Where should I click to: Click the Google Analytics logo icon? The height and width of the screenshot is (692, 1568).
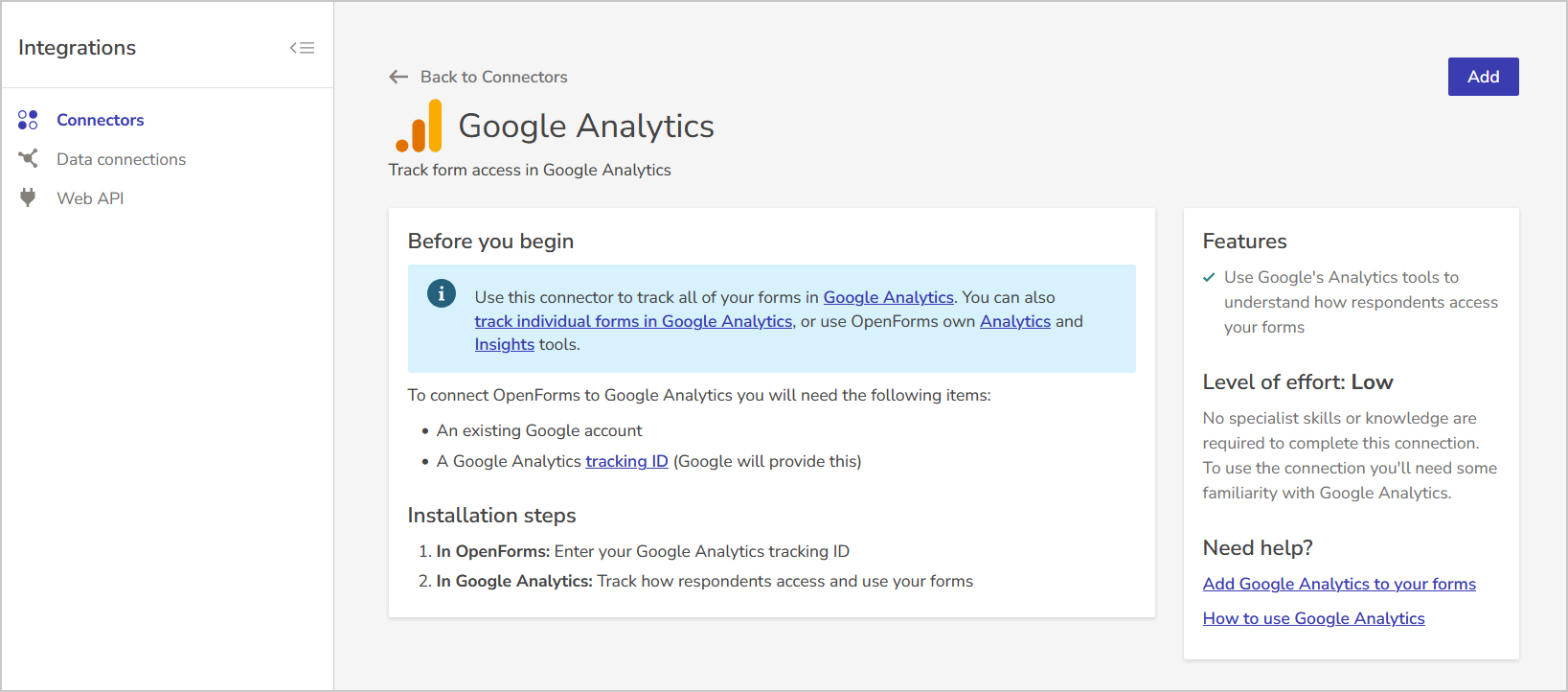(x=418, y=126)
